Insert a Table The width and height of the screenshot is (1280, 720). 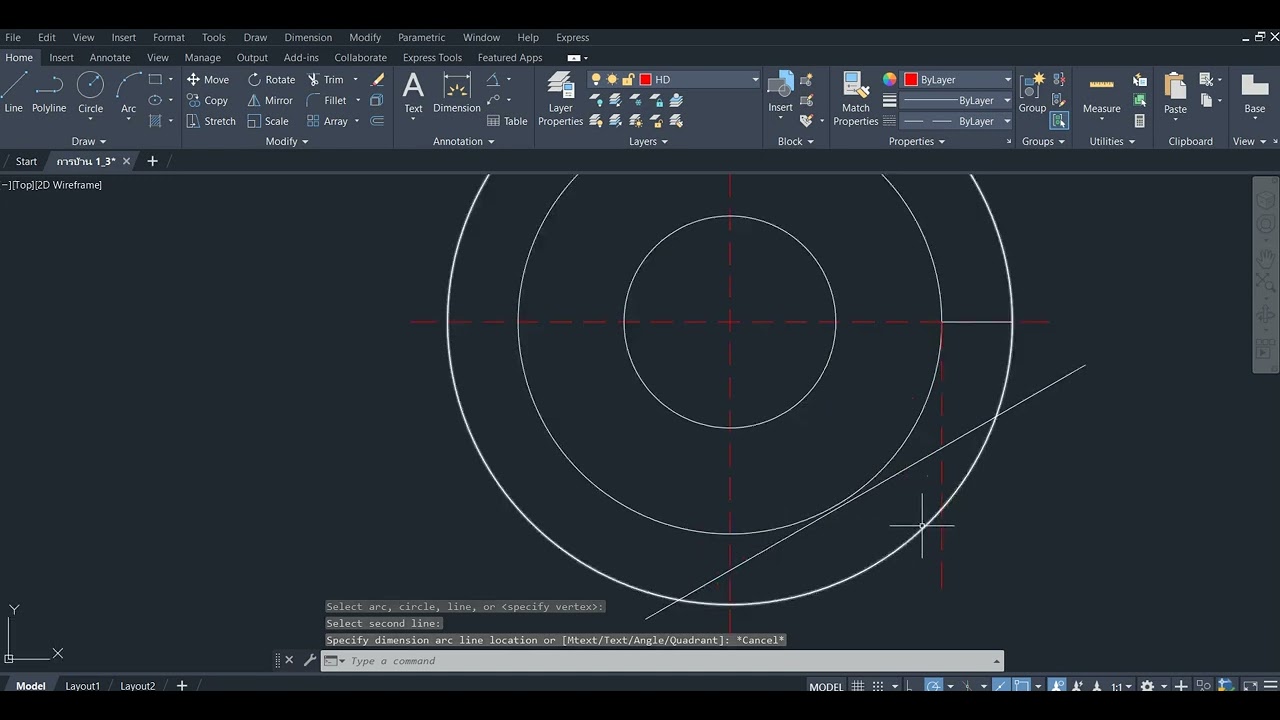tap(507, 121)
